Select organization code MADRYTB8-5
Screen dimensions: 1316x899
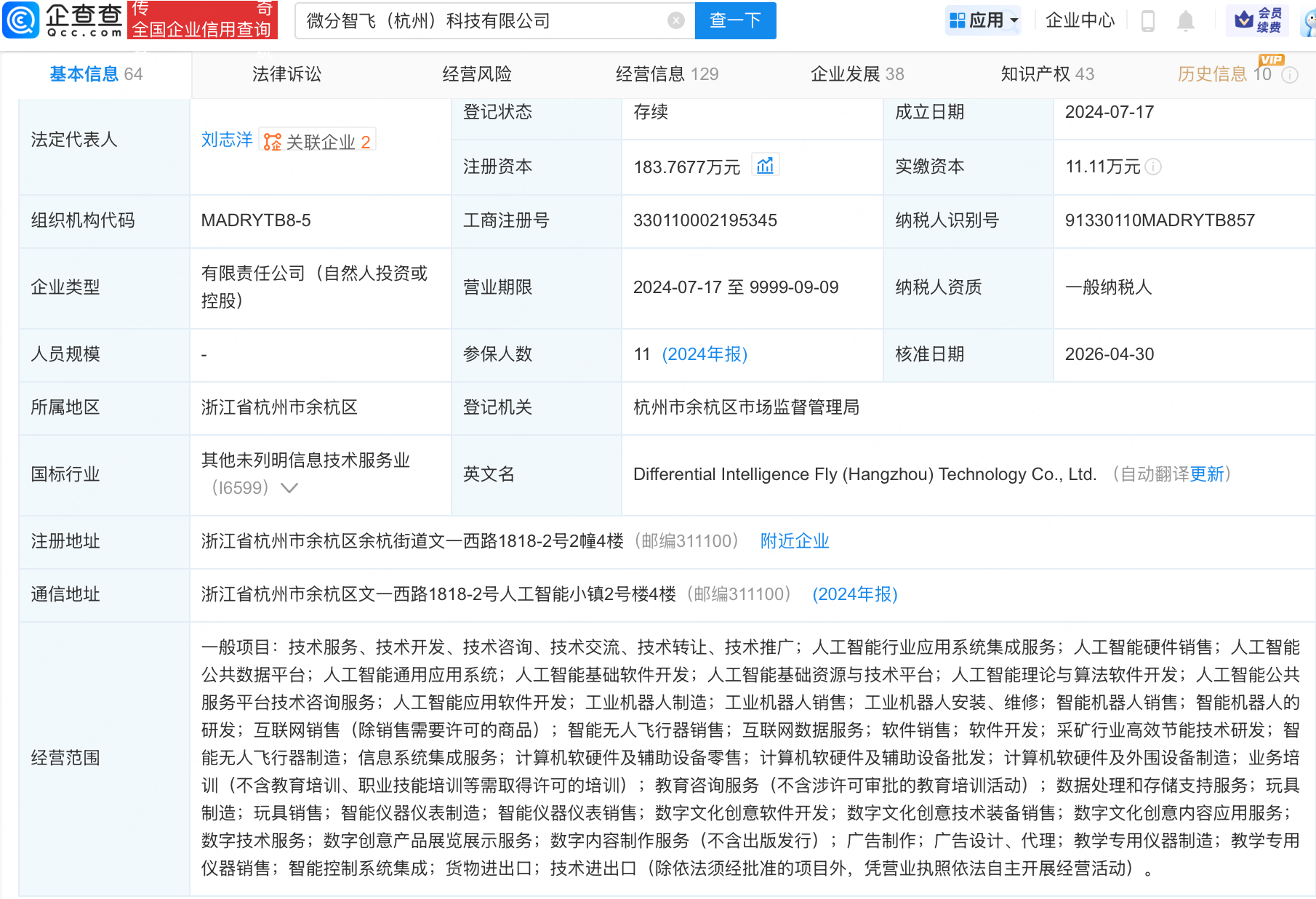pyautogui.click(x=256, y=220)
